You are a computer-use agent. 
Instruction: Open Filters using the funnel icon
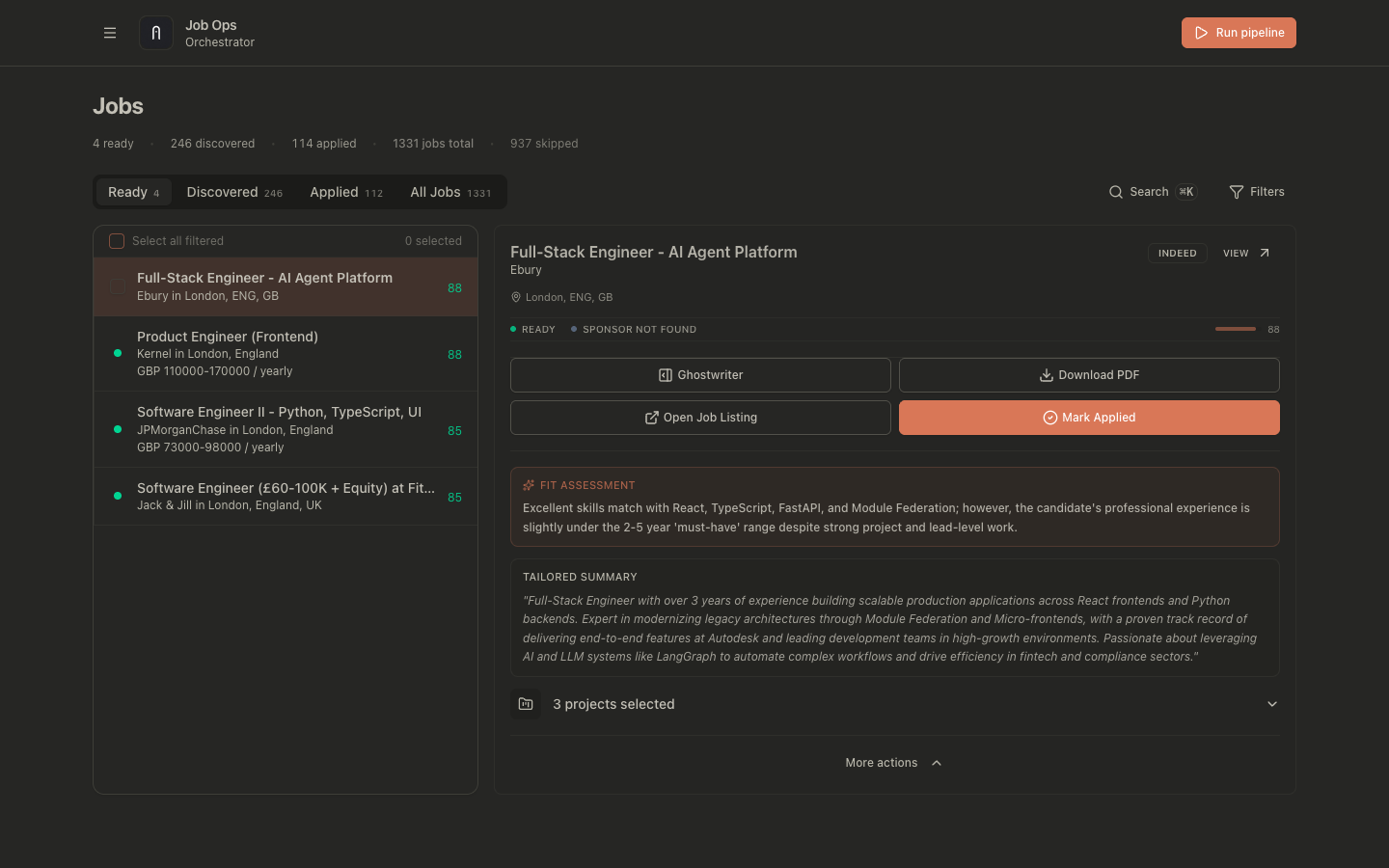[x=1236, y=191]
